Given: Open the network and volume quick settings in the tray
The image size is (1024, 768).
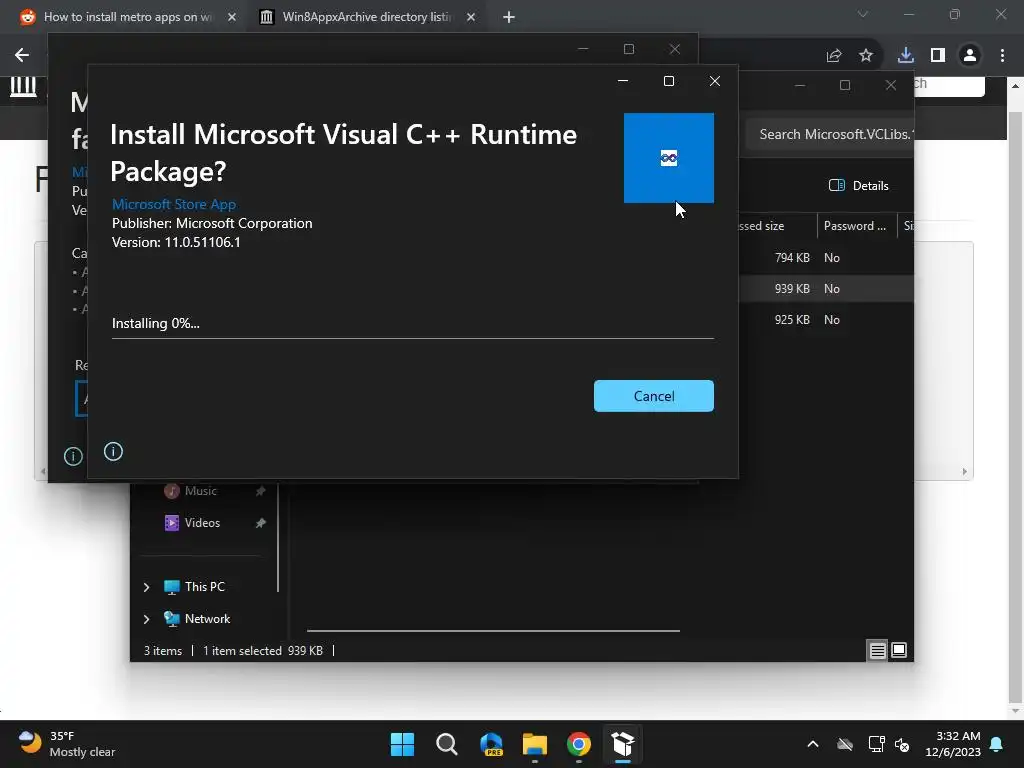Looking at the screenshot, I should pos(889,744).
